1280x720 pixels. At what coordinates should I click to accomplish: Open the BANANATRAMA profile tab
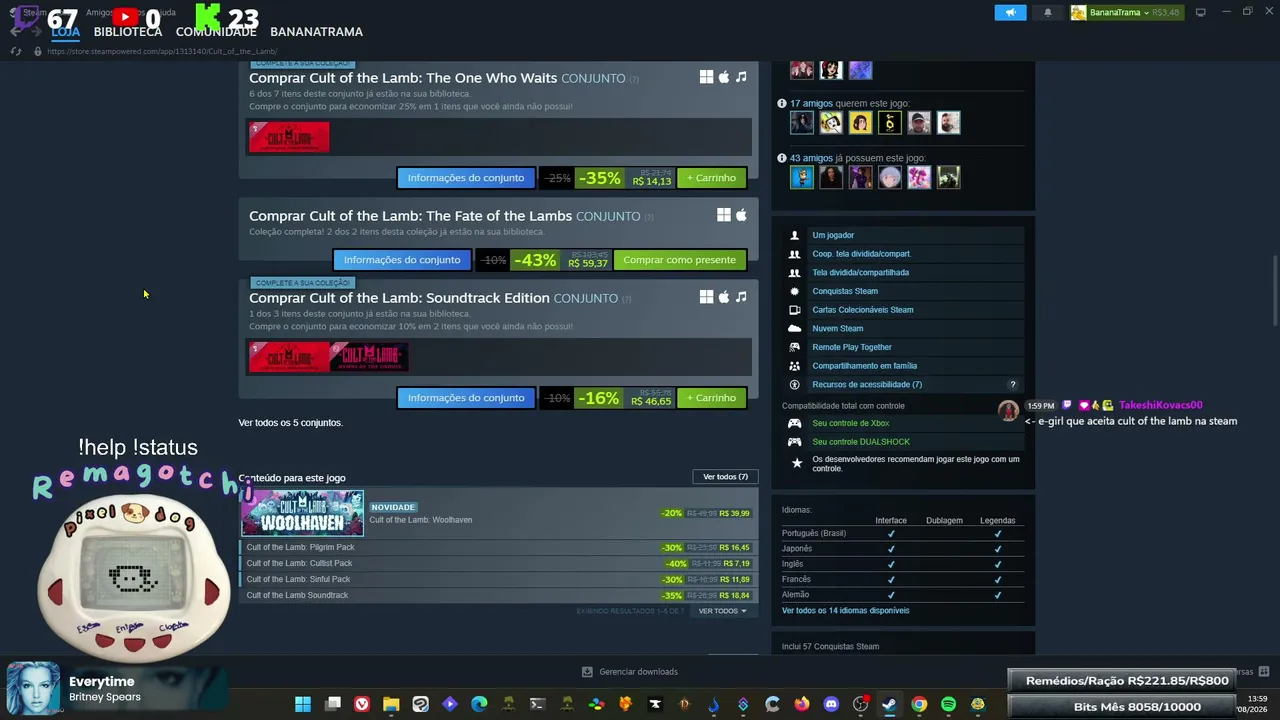[x=316, y=32]
